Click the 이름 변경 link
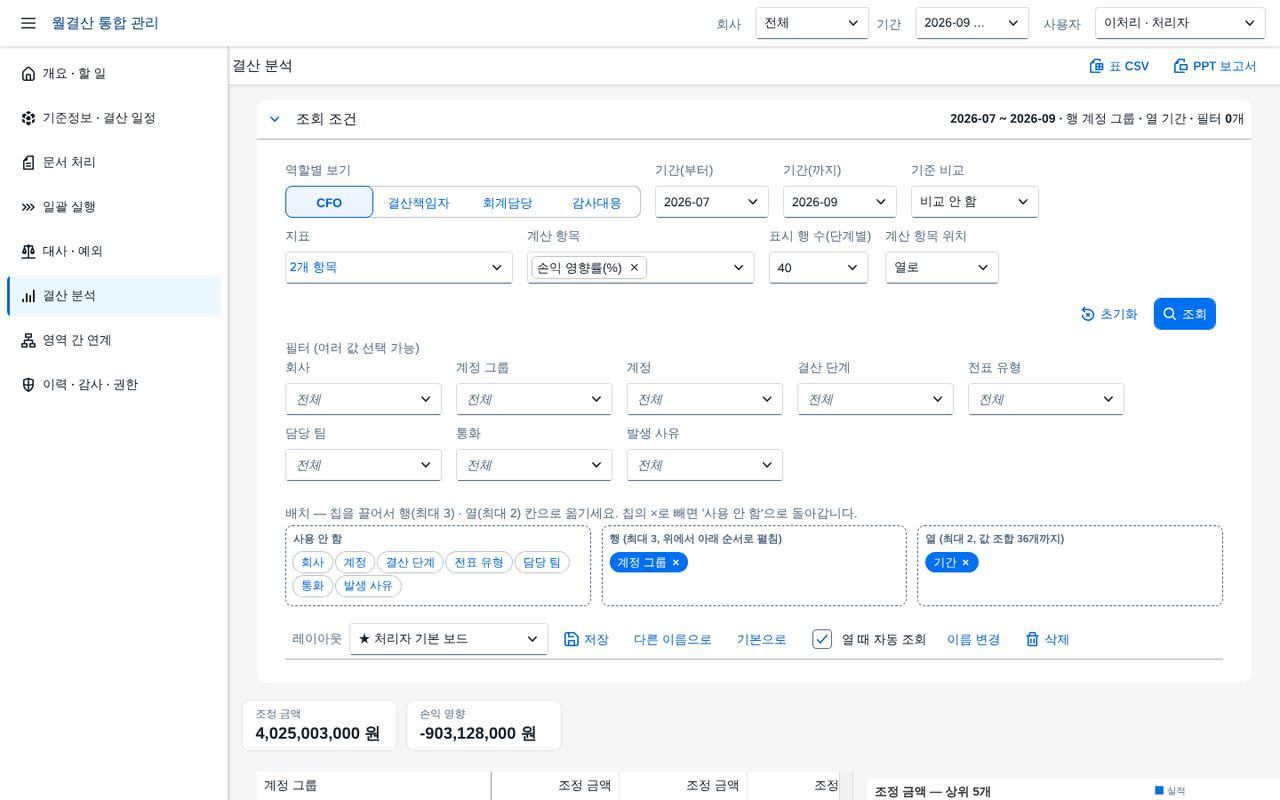The width and height of the screenshot is (1280, 800). (x=973, y=639)
